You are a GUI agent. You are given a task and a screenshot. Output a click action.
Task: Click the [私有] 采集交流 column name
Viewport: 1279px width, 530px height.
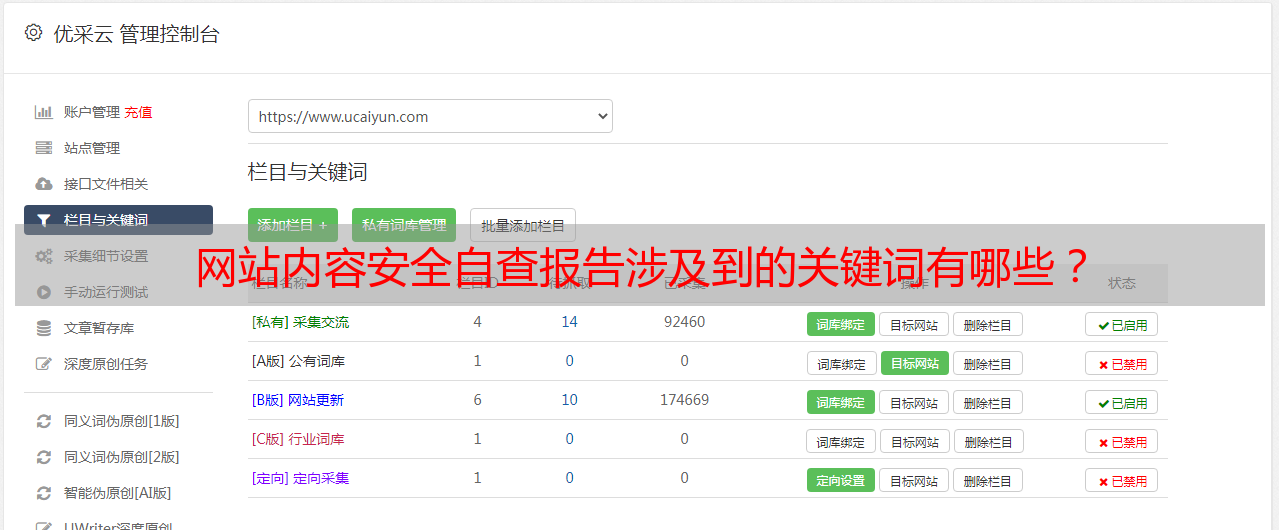click(300, 322)
